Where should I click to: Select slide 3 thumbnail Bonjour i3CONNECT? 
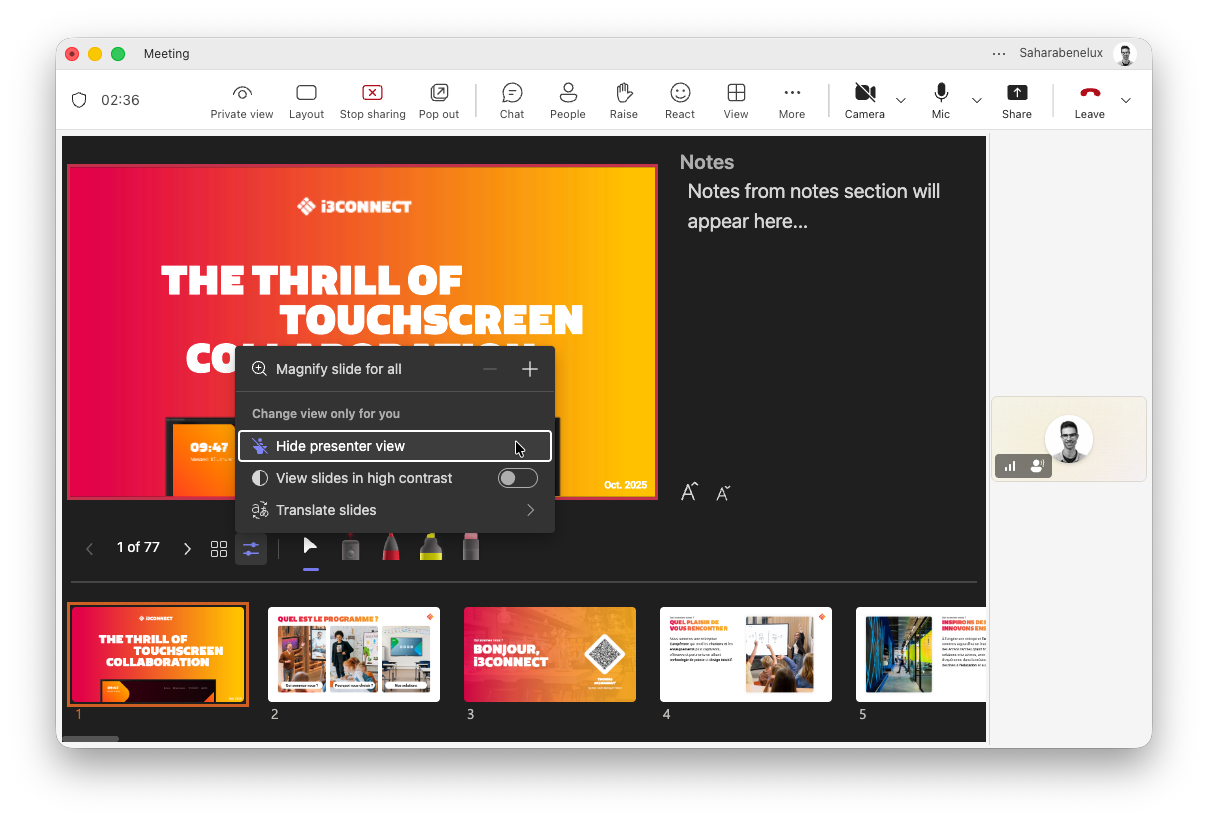point(550,654)
